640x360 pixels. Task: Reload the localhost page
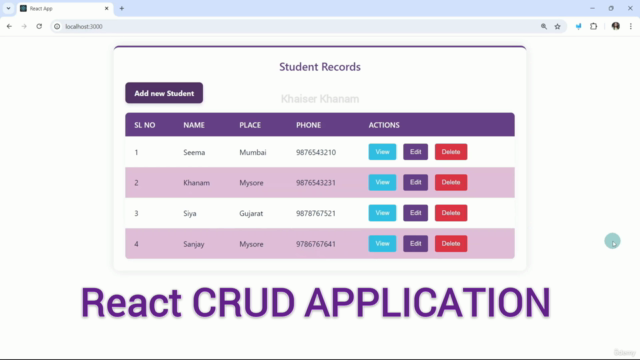pos(39,27)
